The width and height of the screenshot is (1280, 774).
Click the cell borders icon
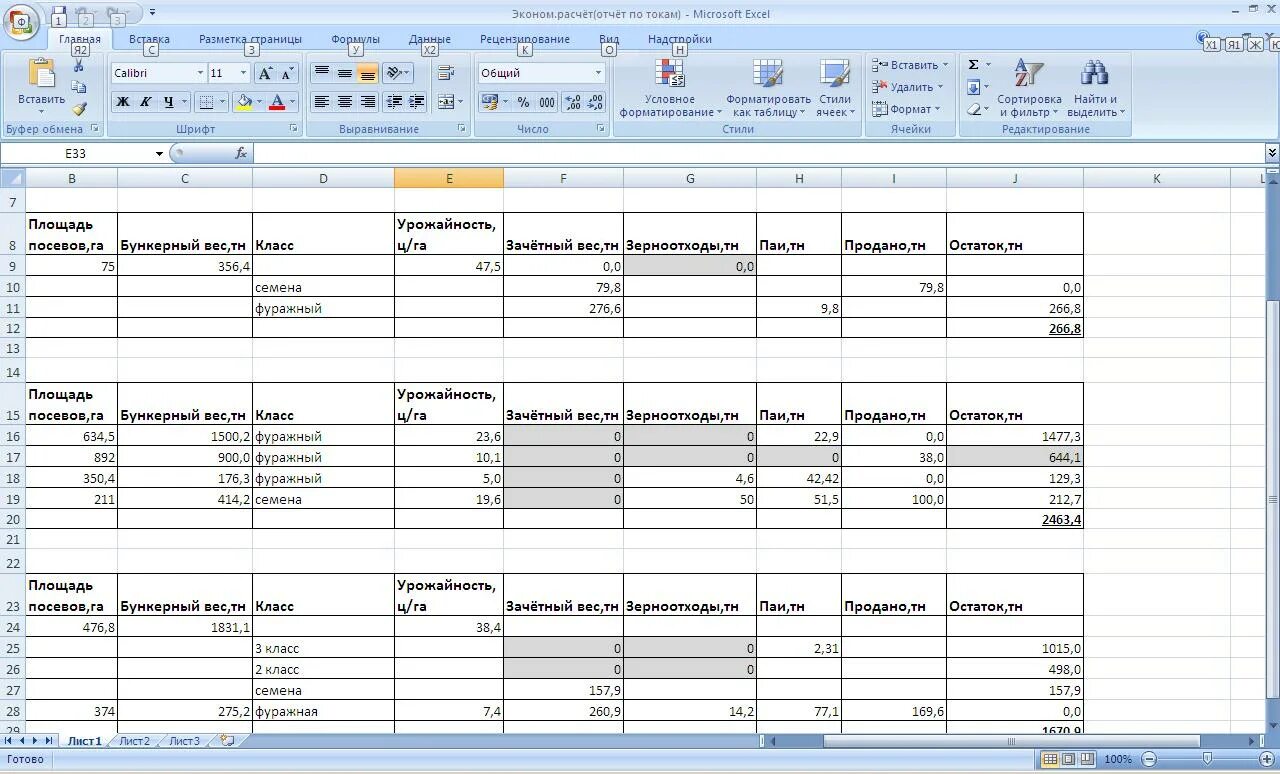(x=205, y=102)
